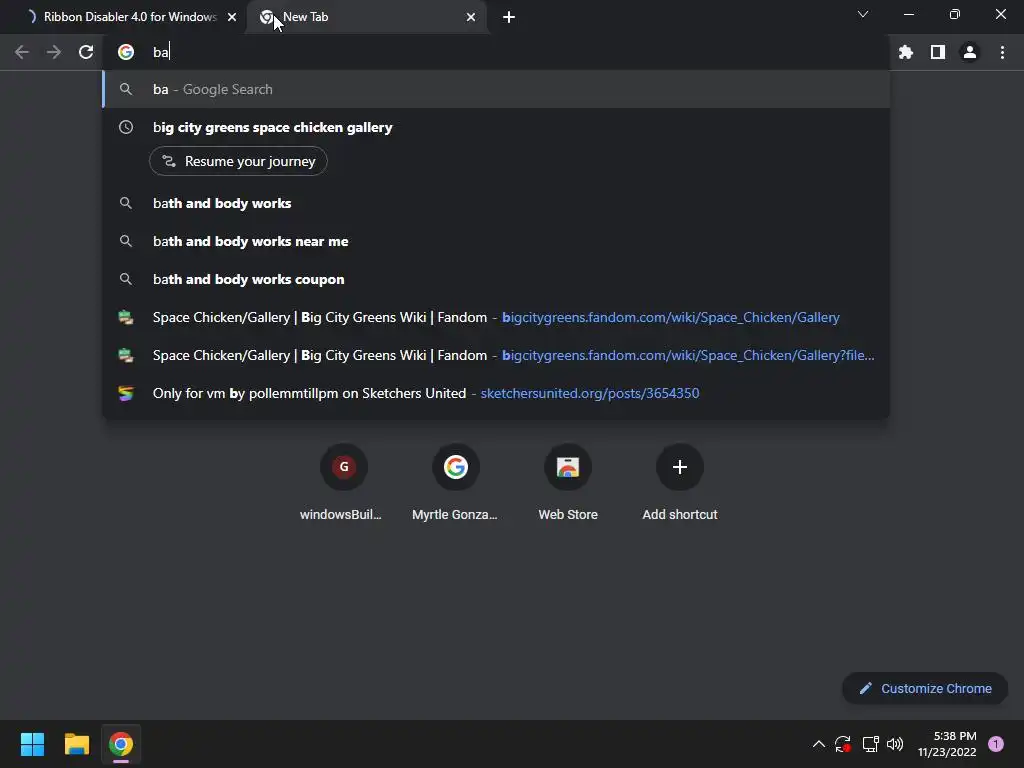Click the Resume your journey chip
Screen dimensions: 1024x768
click(x=238, y=161)
